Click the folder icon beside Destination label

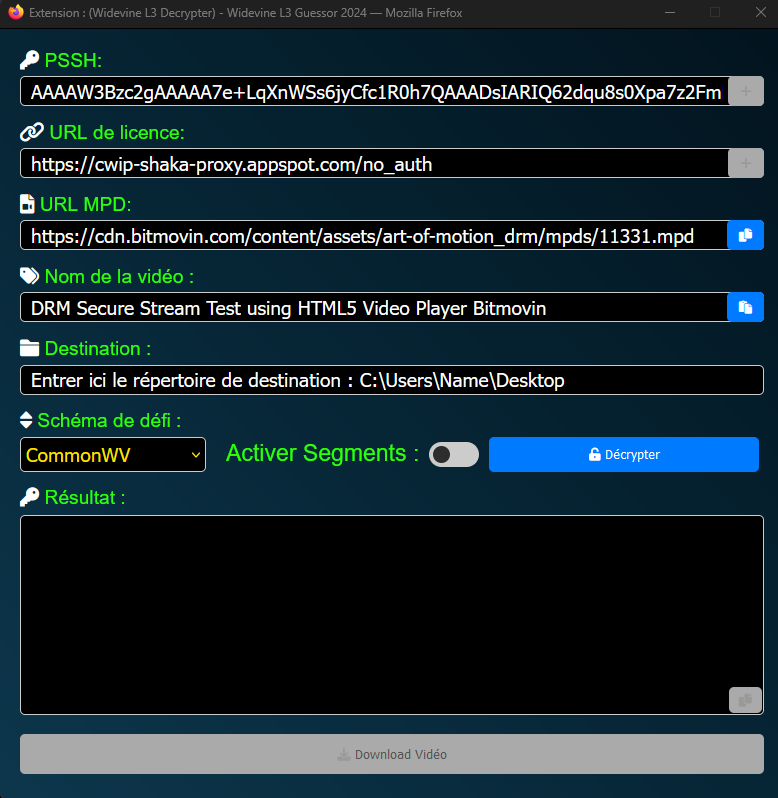(30, 349)
